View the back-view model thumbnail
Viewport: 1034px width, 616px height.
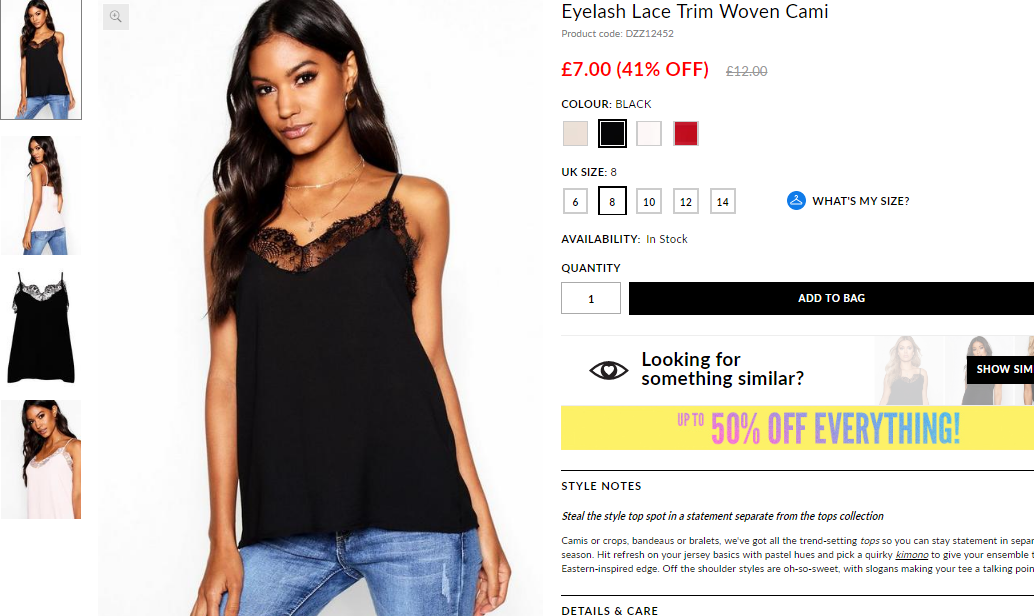41,195
